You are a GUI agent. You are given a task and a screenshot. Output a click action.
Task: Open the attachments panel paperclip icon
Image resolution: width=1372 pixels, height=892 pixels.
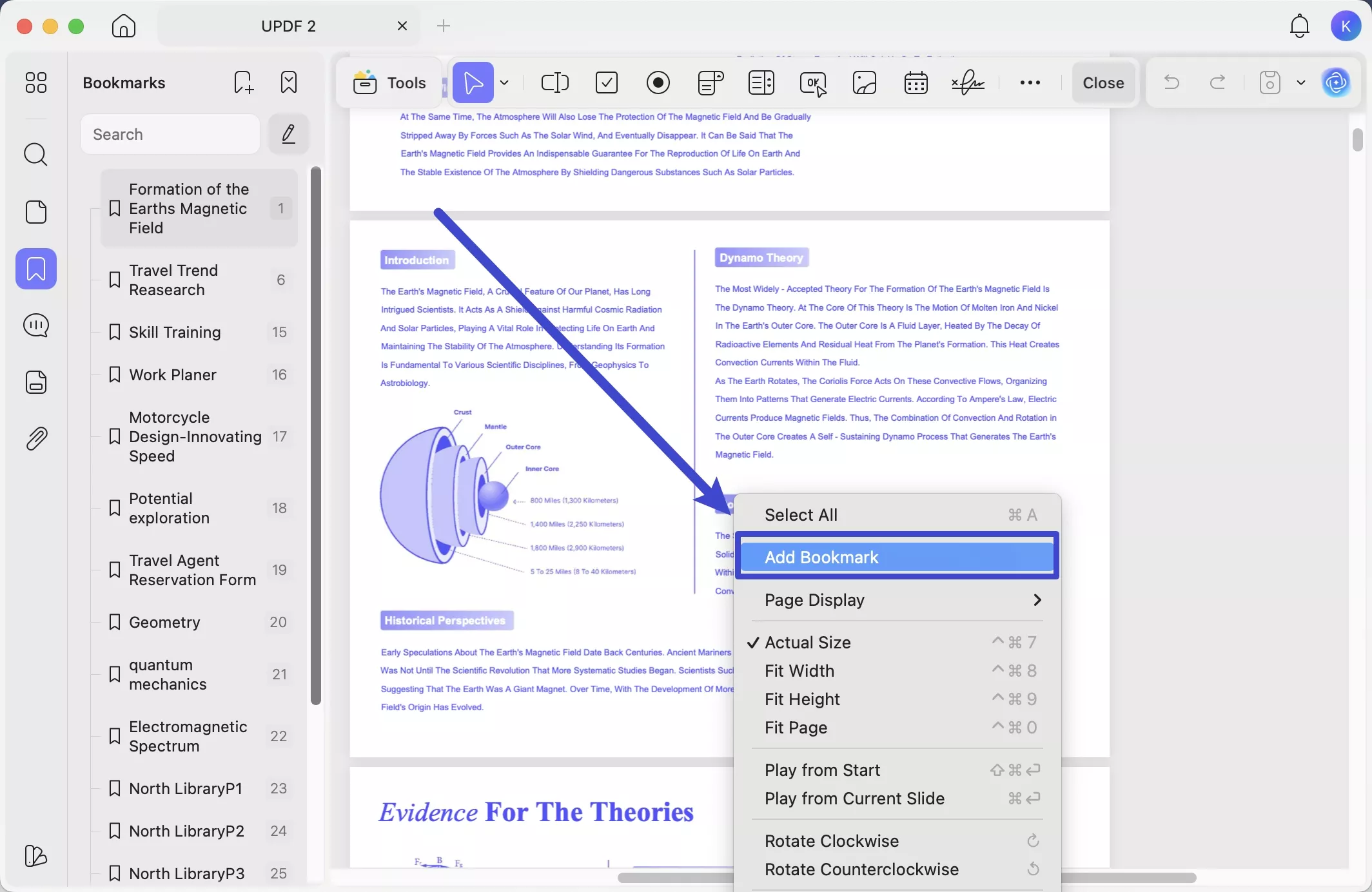(x=36, y=439)
